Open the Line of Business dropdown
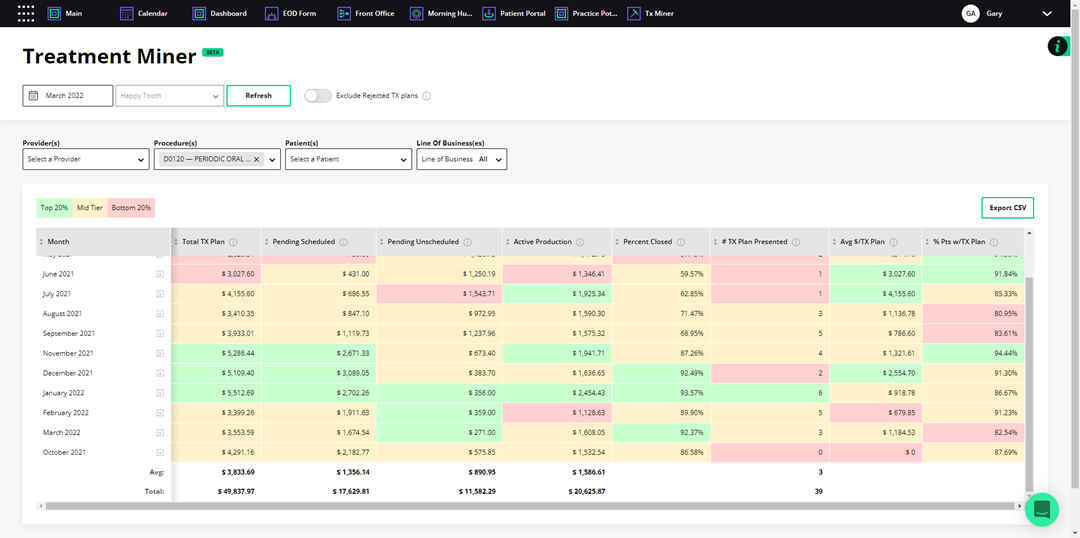Image resolution: width=1080 pixels, height=538 pixels. pos(461,159)
